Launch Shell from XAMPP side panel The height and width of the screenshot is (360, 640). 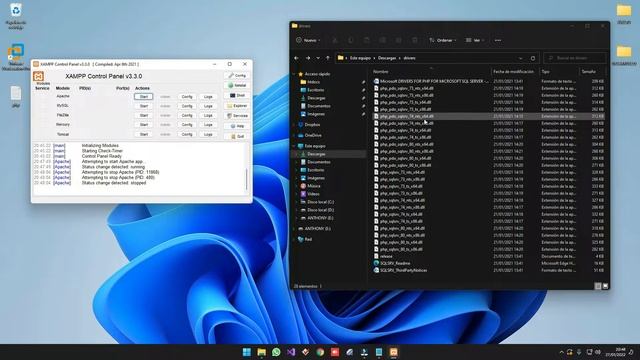237,95
